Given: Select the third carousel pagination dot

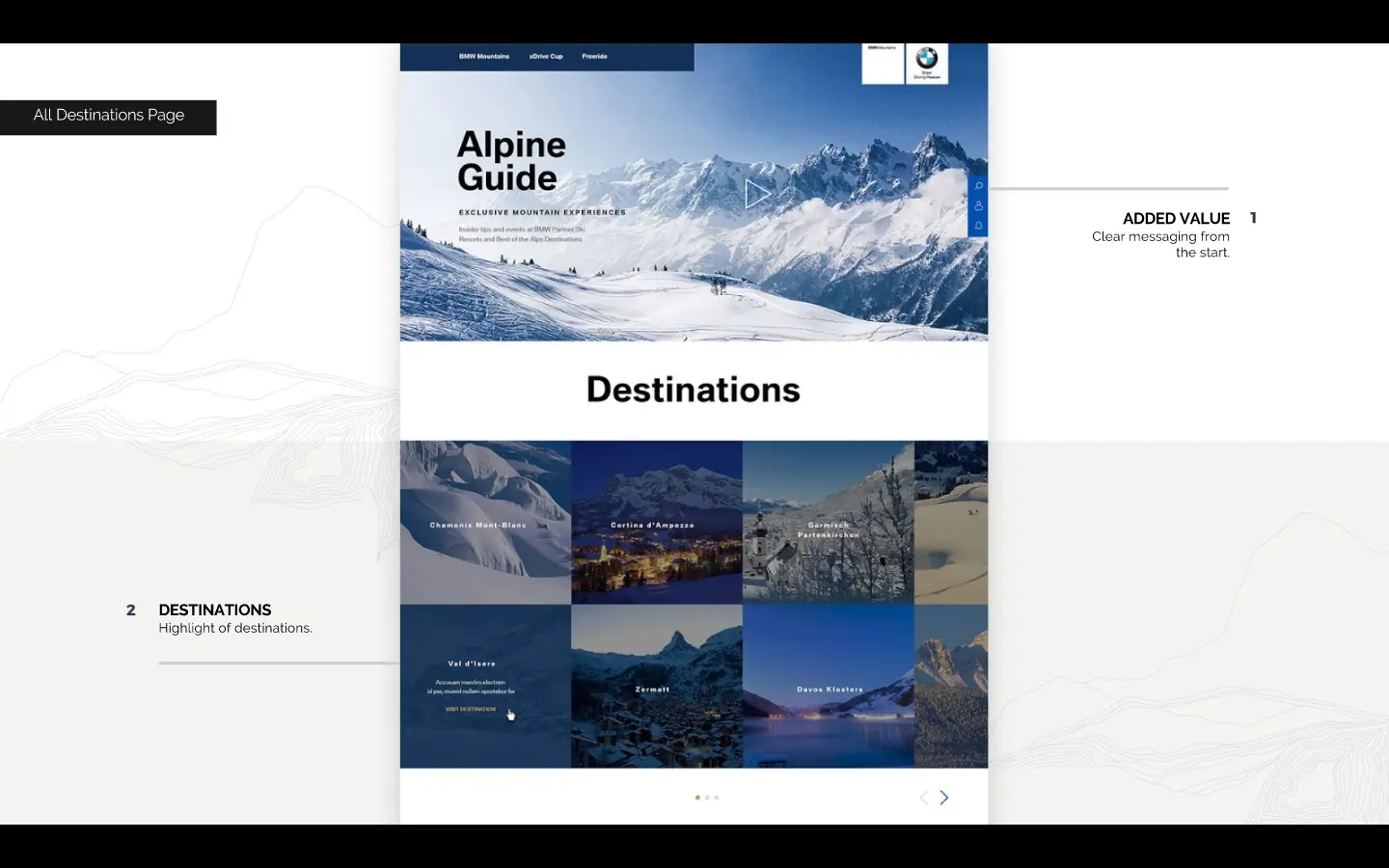Looking at the screenshot, I should 716,798.
